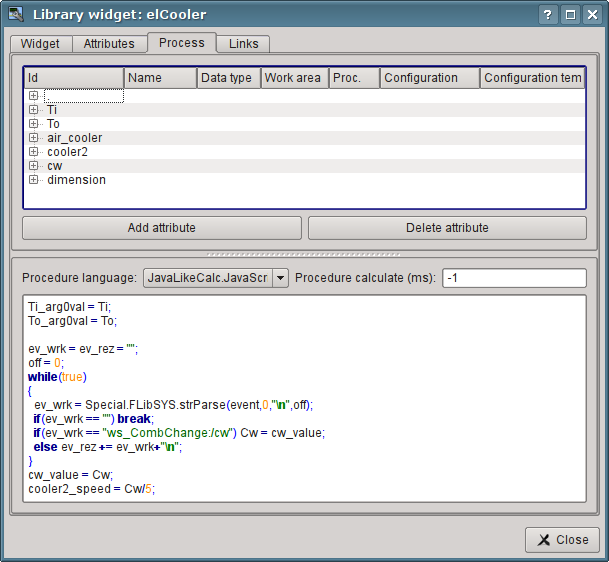The width and height of the screenshot is (609, 562).
Task: Go to the Links tab
Action: click(x=243, y=44)
